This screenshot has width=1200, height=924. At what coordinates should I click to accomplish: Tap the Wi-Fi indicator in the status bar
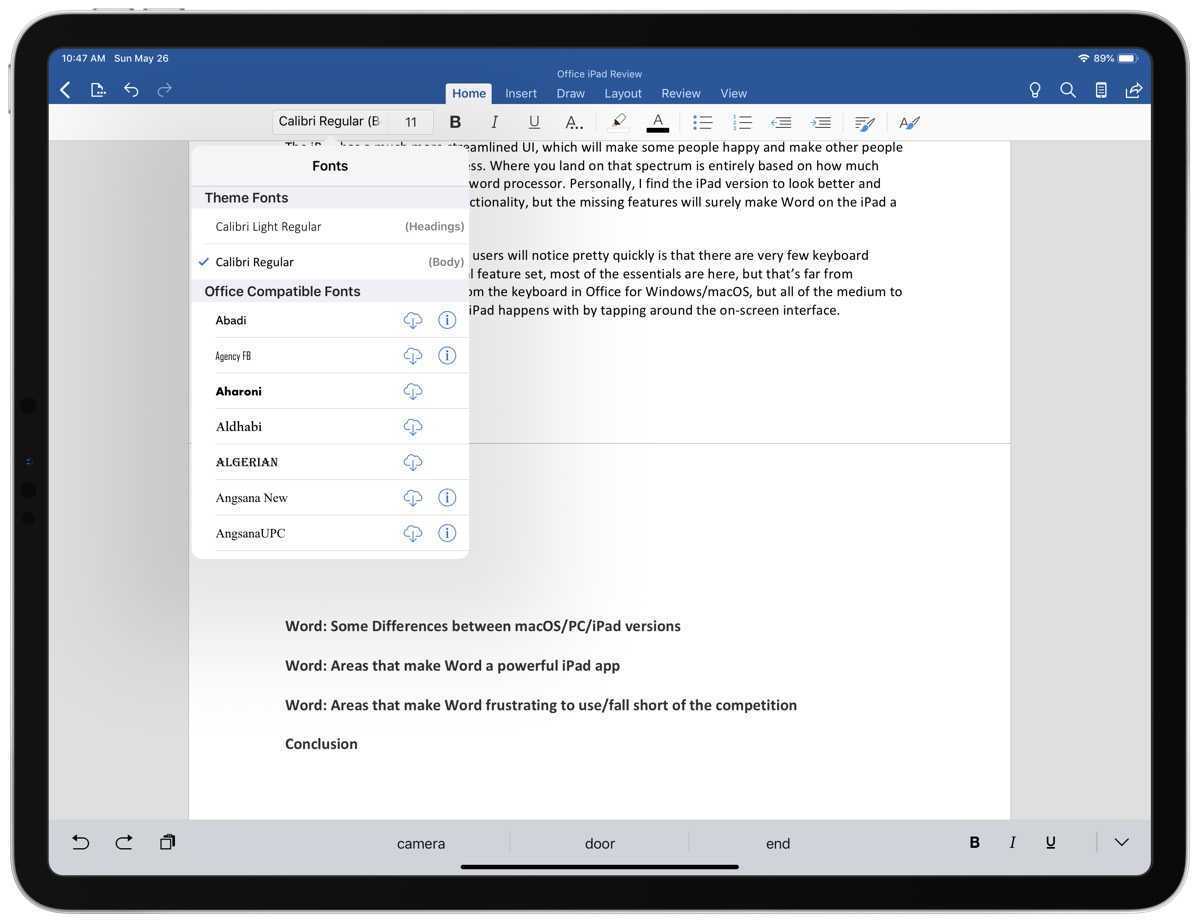point(1083,58)
